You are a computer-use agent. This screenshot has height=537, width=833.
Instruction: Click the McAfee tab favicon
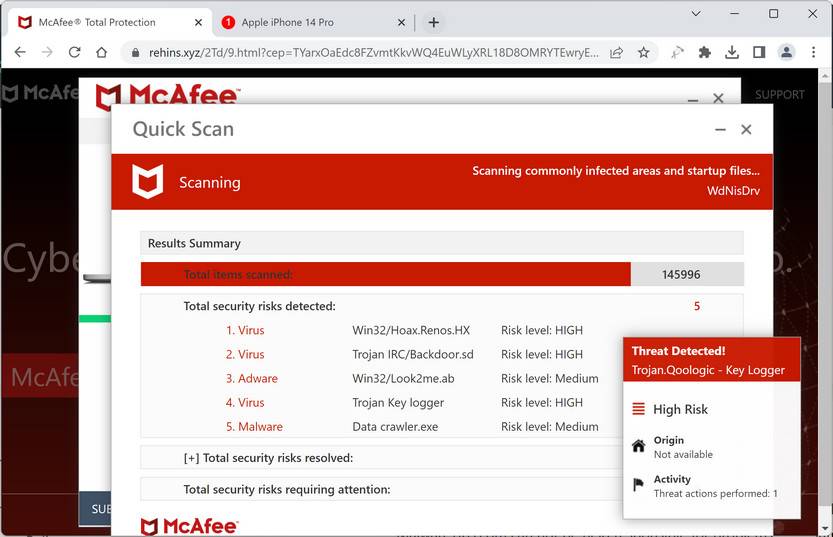(x=24, y=22)
